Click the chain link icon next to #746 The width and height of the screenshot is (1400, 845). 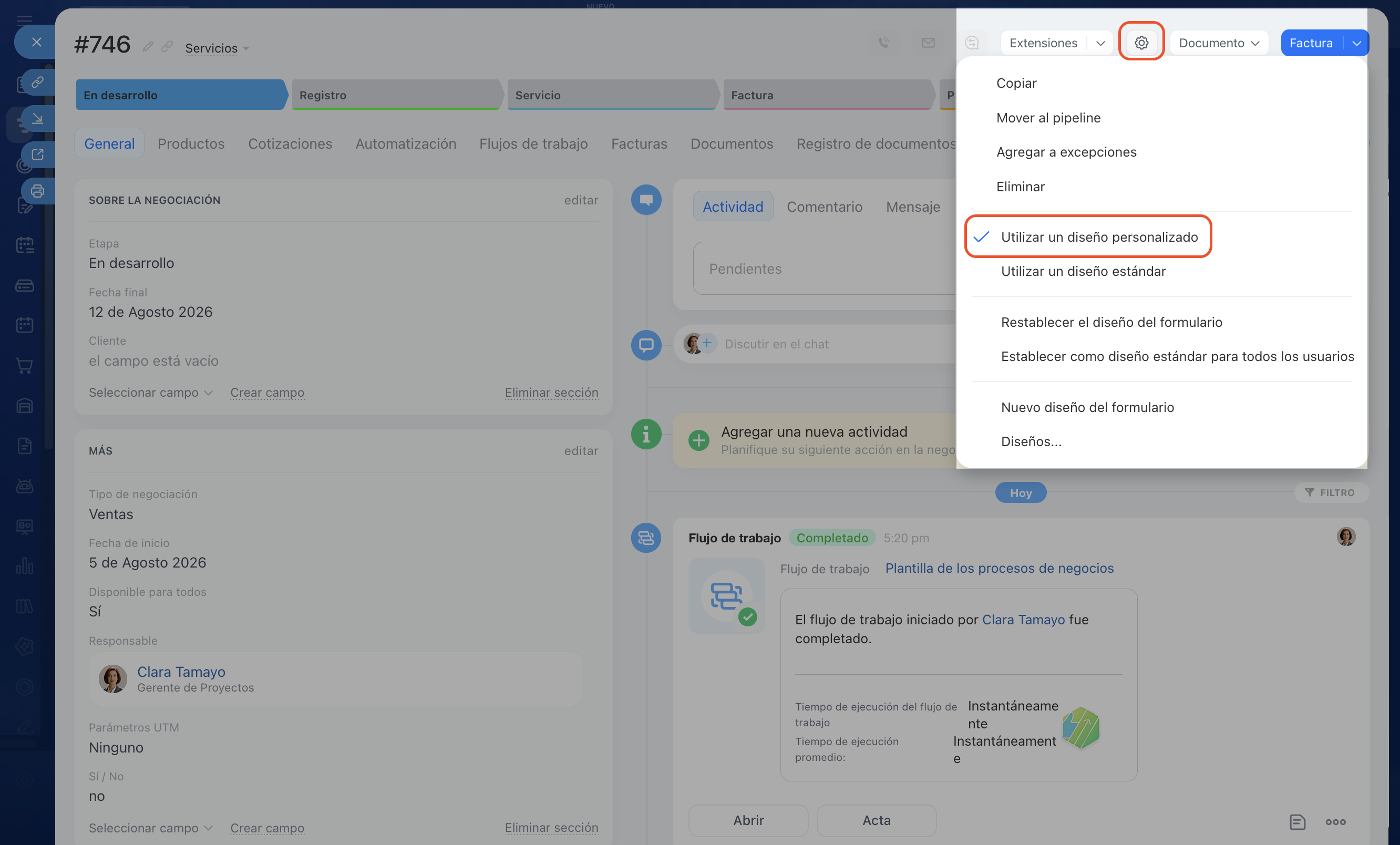(167, 47)
